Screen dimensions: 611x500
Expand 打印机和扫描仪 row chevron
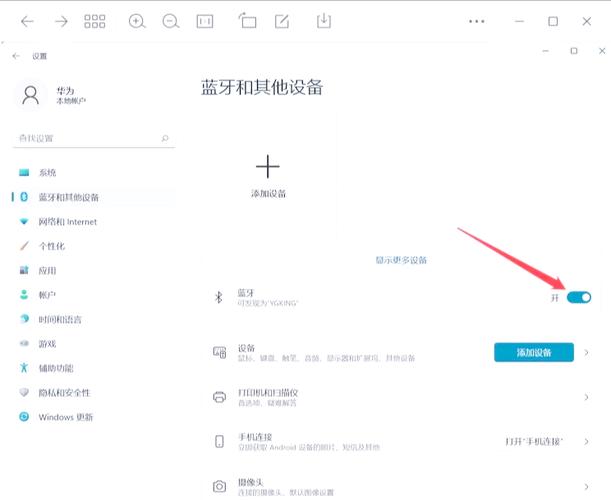pos(586,397)
